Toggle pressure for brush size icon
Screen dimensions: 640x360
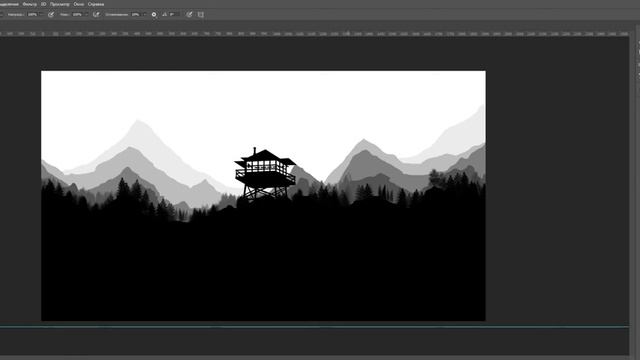(x=189, y=14)
